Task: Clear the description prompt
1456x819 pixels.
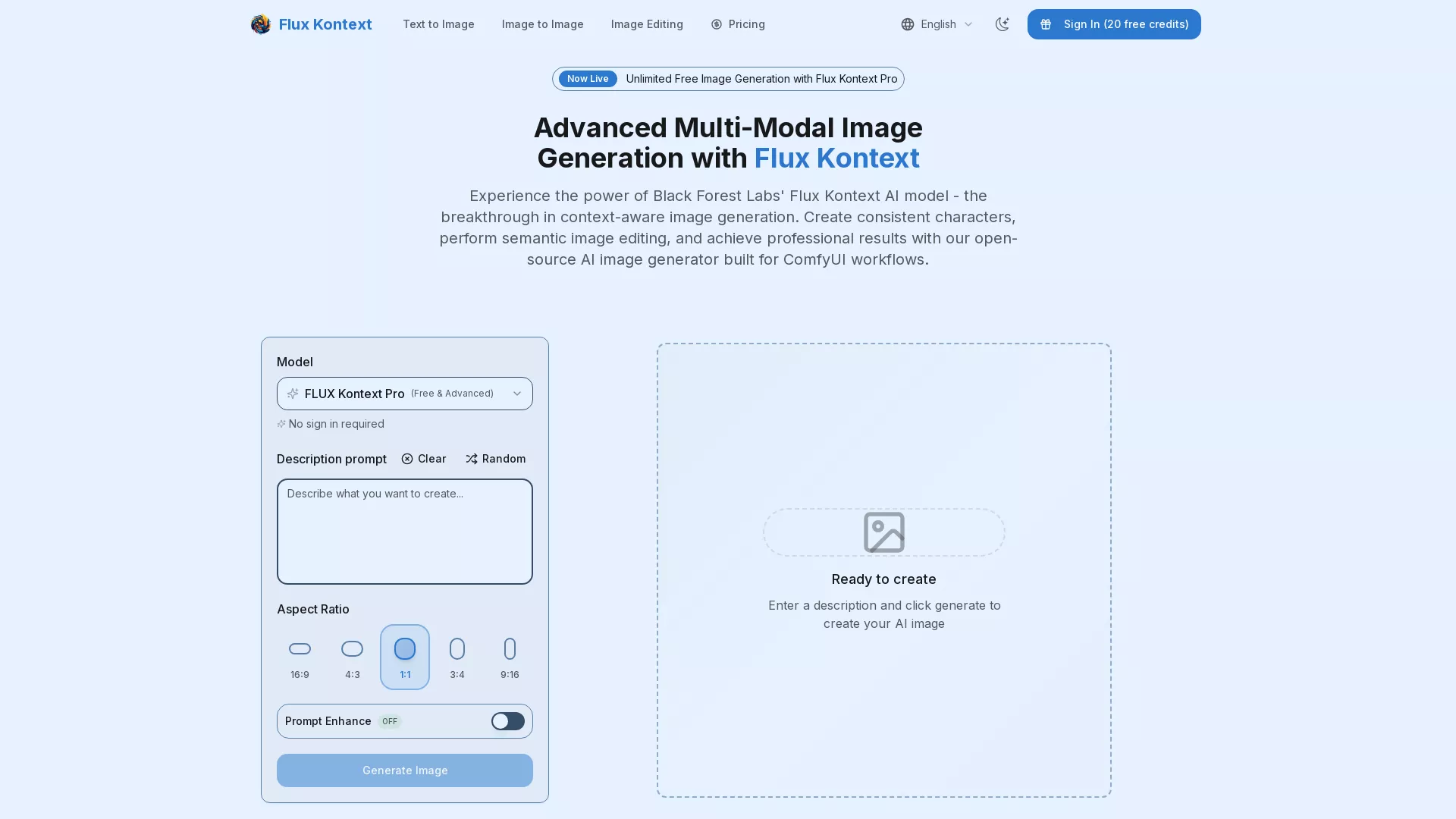Action: coord(424,459)
